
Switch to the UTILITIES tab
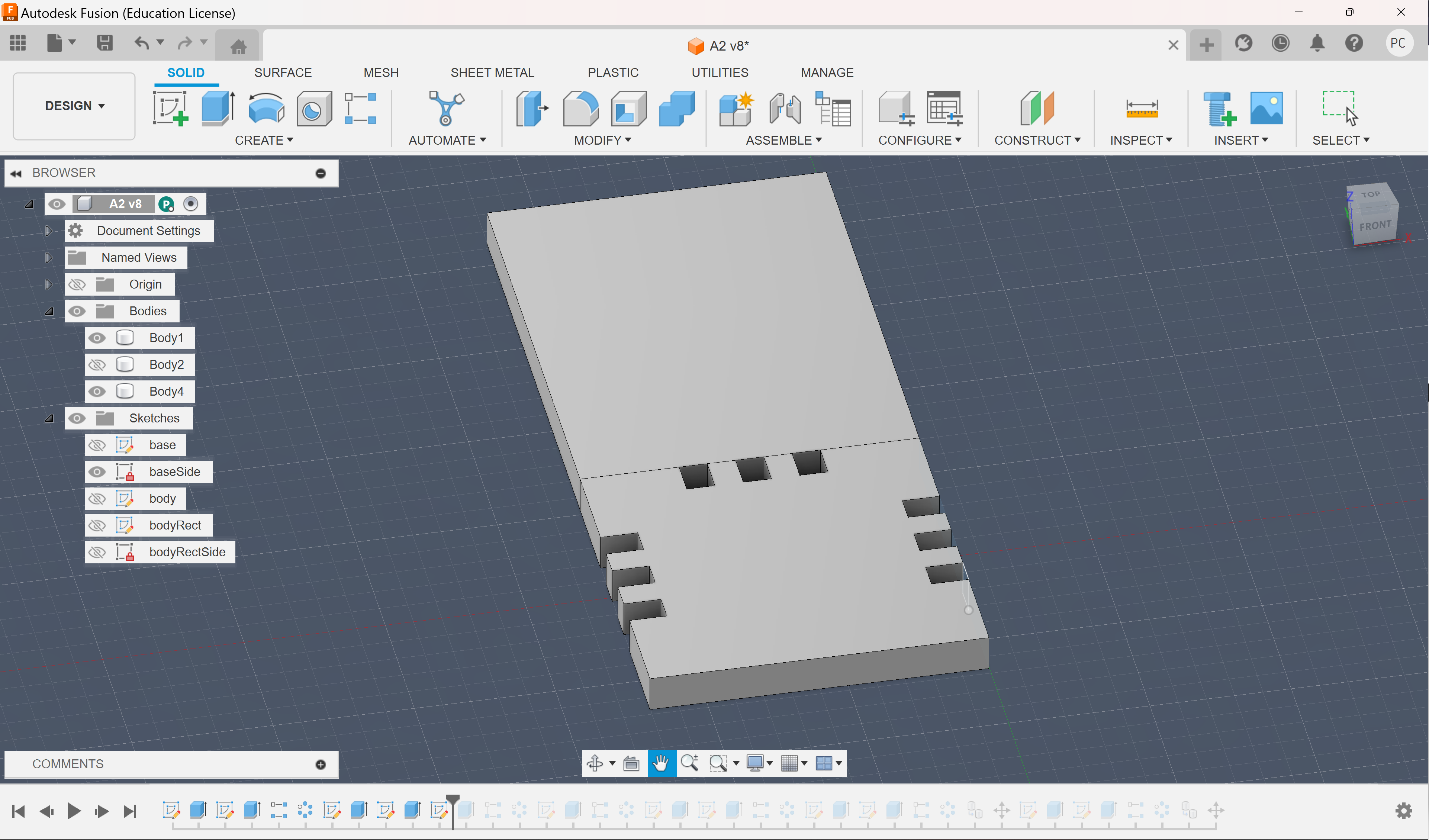[720, 73]
